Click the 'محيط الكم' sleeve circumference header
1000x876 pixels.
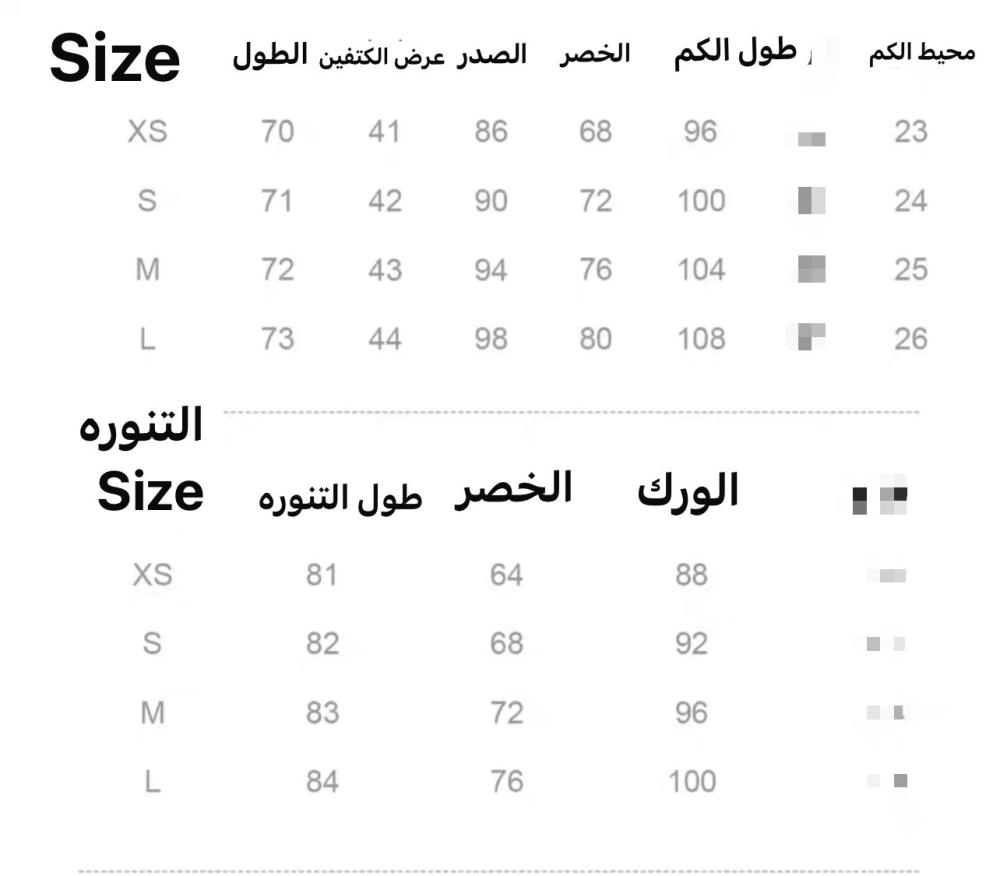coord(921,54)
